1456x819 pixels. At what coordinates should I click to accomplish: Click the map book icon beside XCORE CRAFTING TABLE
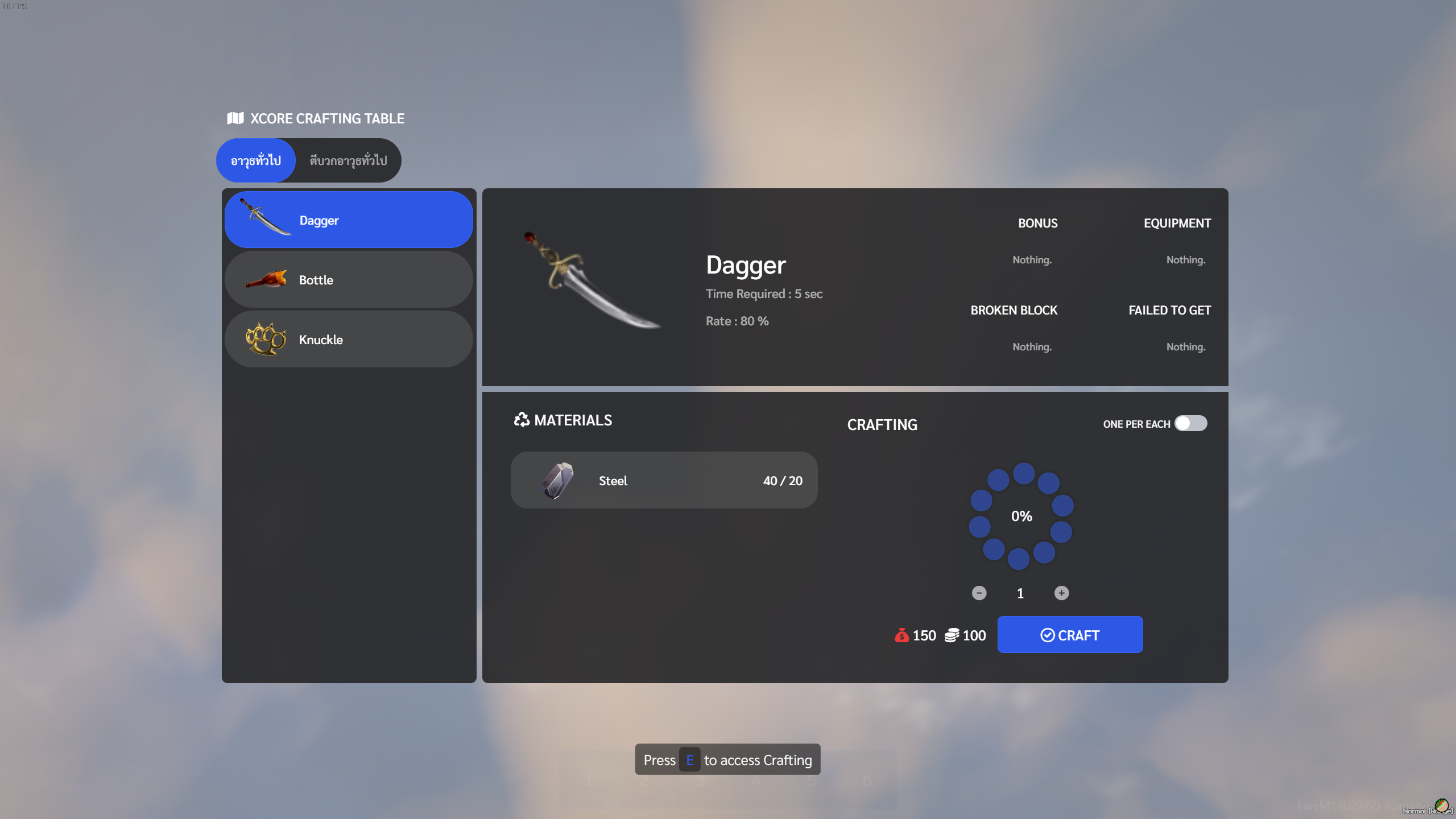tap(235, 118)
